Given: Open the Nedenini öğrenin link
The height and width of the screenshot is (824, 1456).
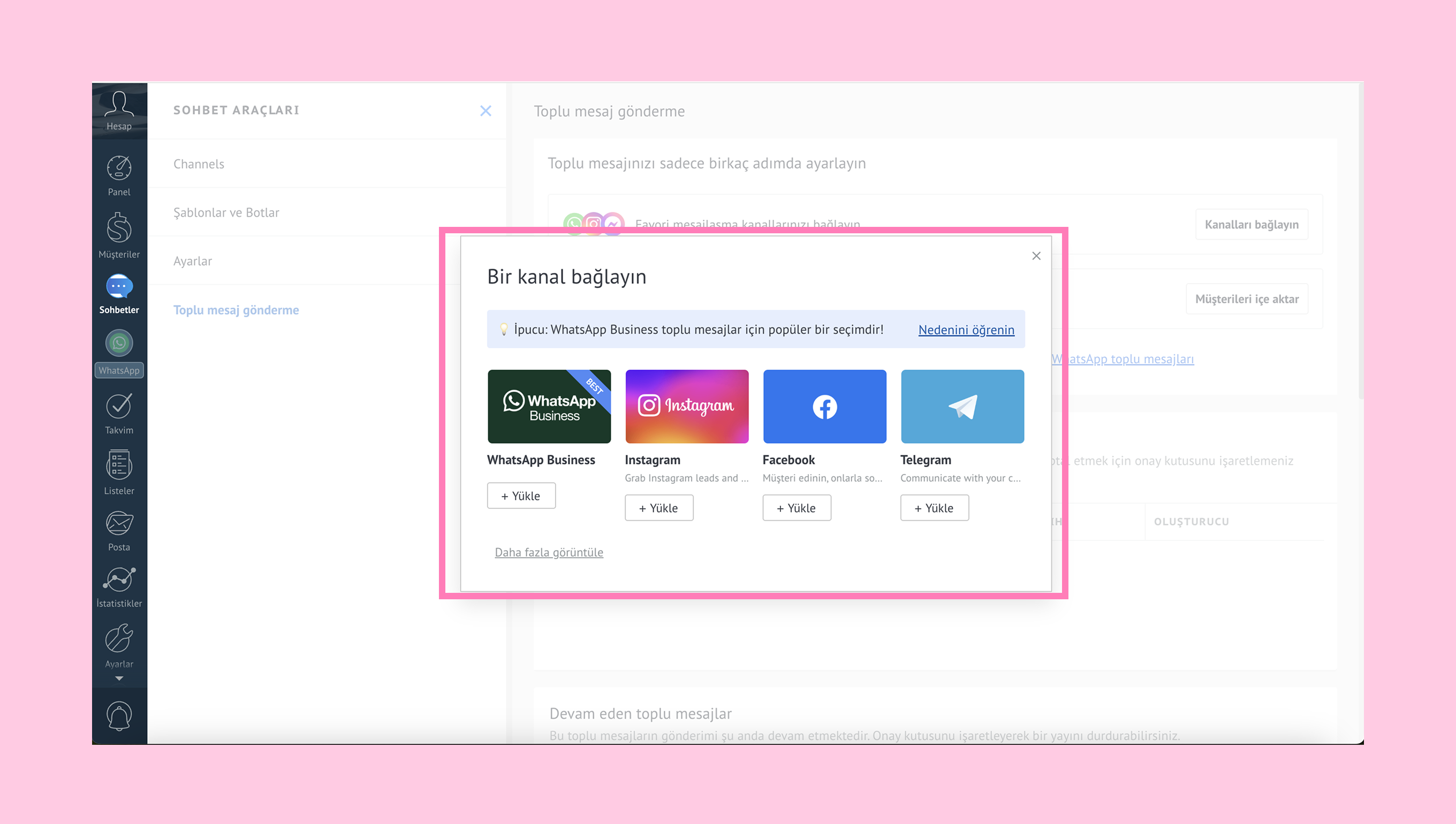Looking at the screenshot, I should [x=966, y=330].
